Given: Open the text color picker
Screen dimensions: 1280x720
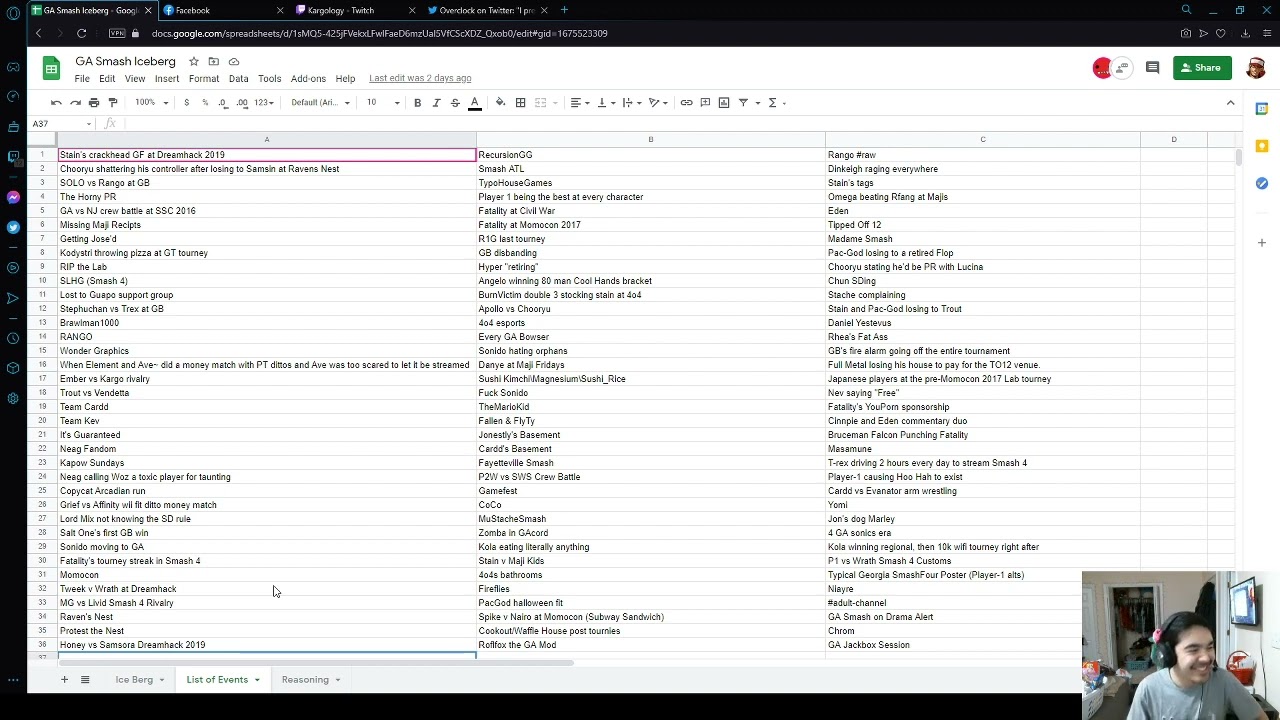Looking at the screenshot, I should pyautogui.click(x=475, y=102).
